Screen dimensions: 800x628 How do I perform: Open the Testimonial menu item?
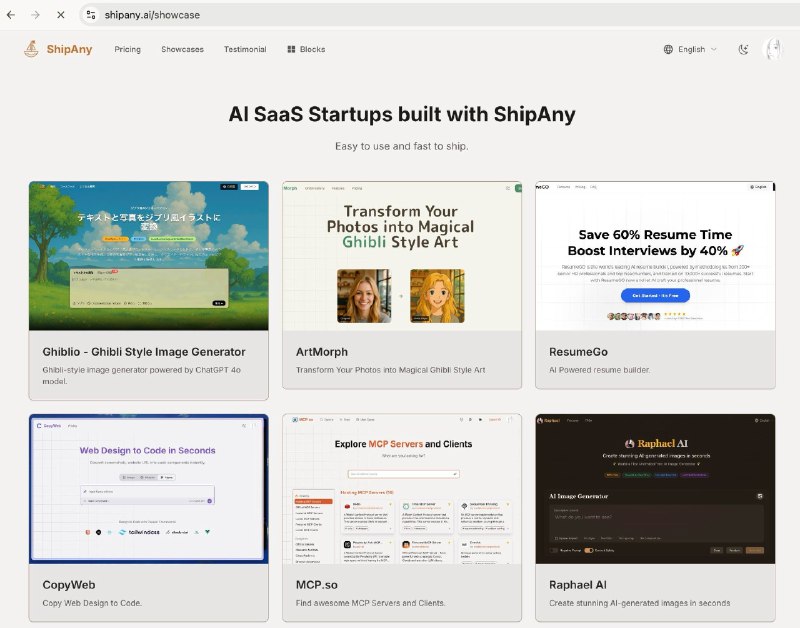click(245, 49)
